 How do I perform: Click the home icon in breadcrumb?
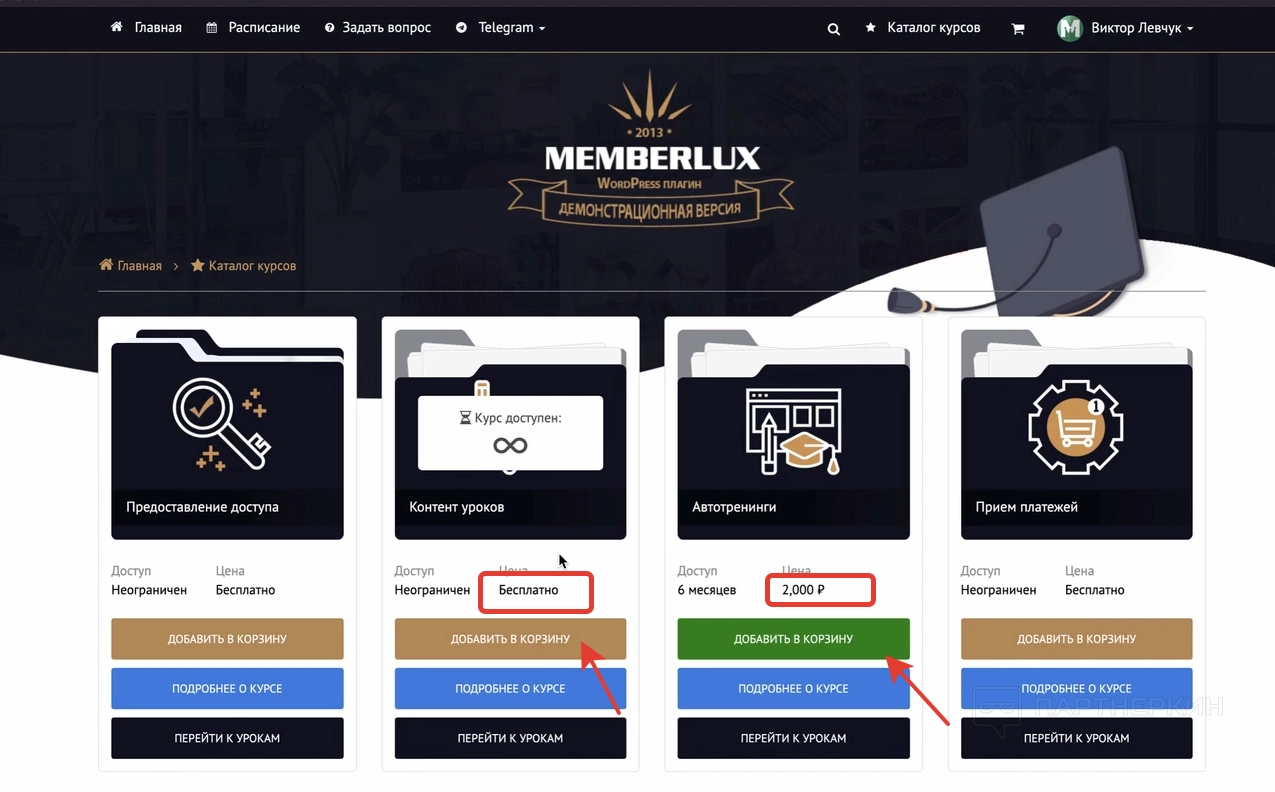[106, 265]
